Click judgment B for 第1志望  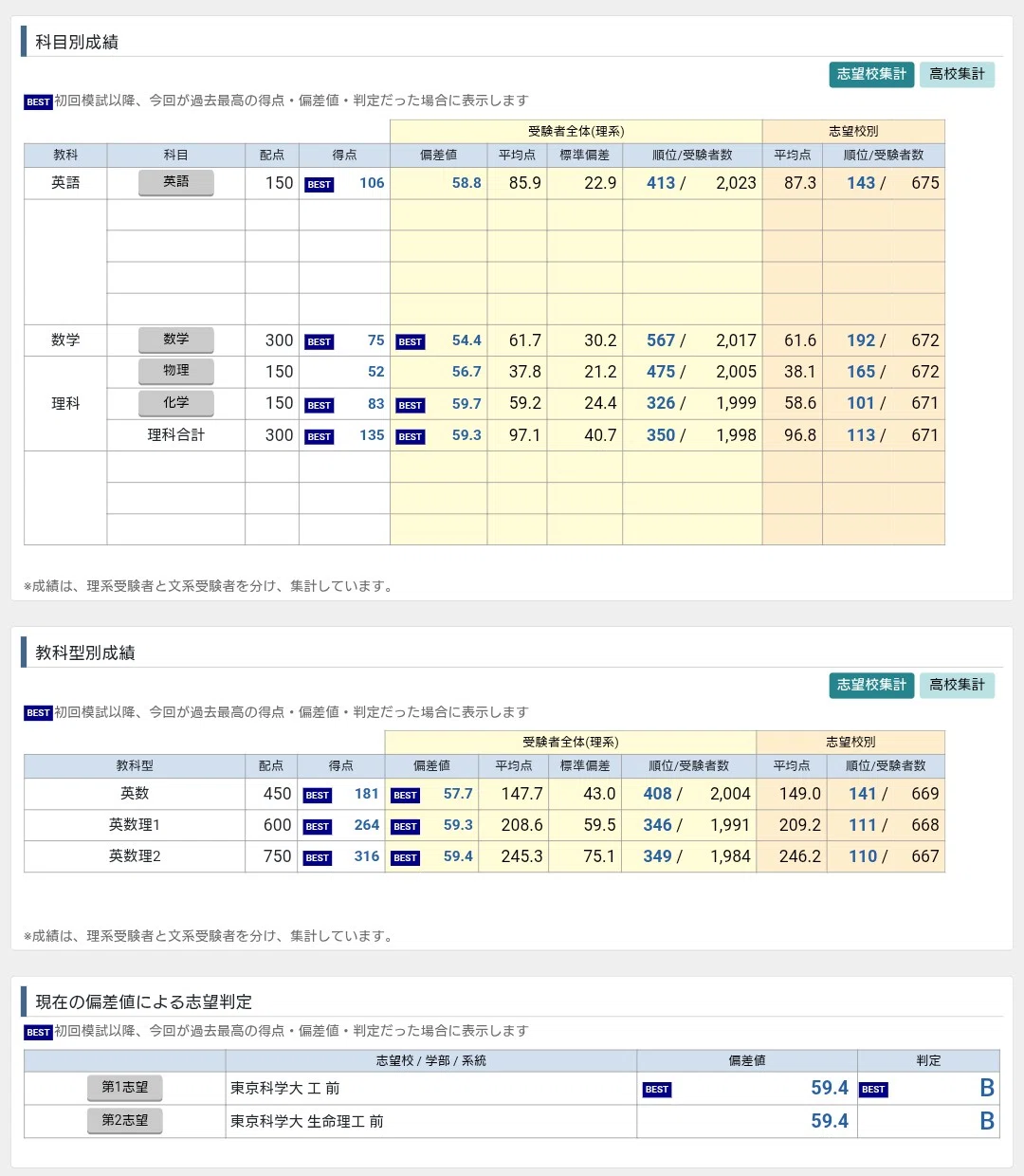987,1088
